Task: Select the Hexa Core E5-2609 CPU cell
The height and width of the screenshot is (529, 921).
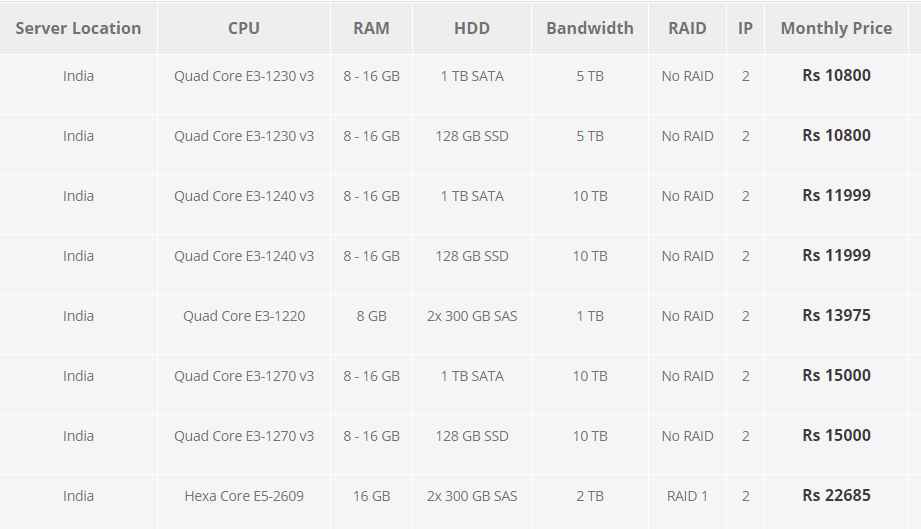Action: point(244,496)
